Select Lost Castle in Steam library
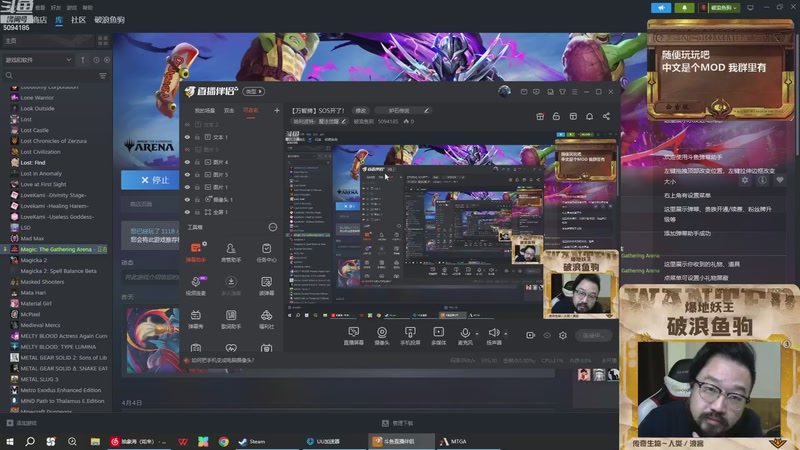This screenshot has width=800, height=450. [x=35, y=130]
